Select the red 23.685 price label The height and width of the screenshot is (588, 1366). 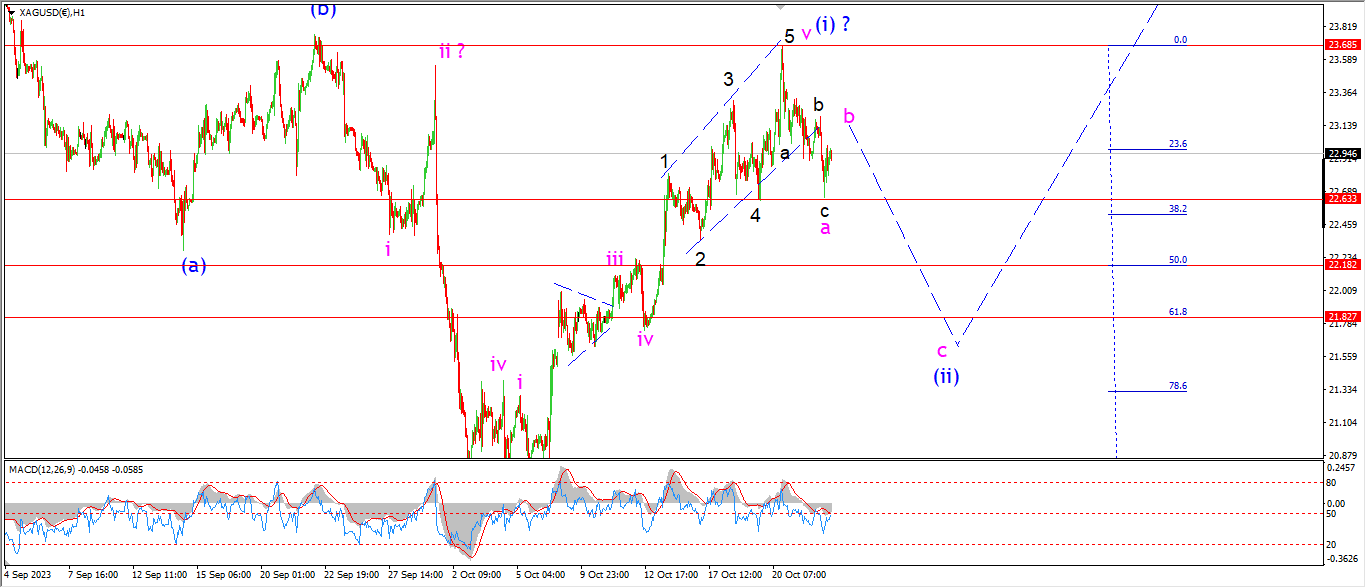coord(1340,45)
